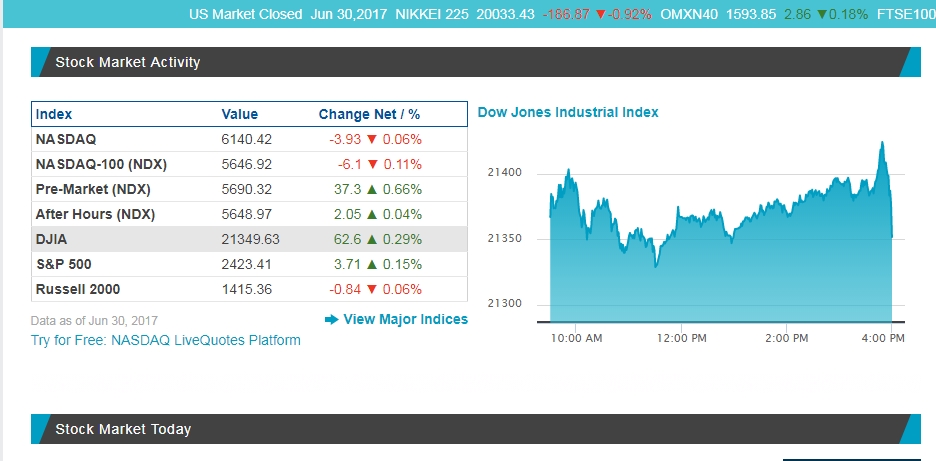
Task: Click the green up arrow in S&P 500 row
Action: (374, 265)
